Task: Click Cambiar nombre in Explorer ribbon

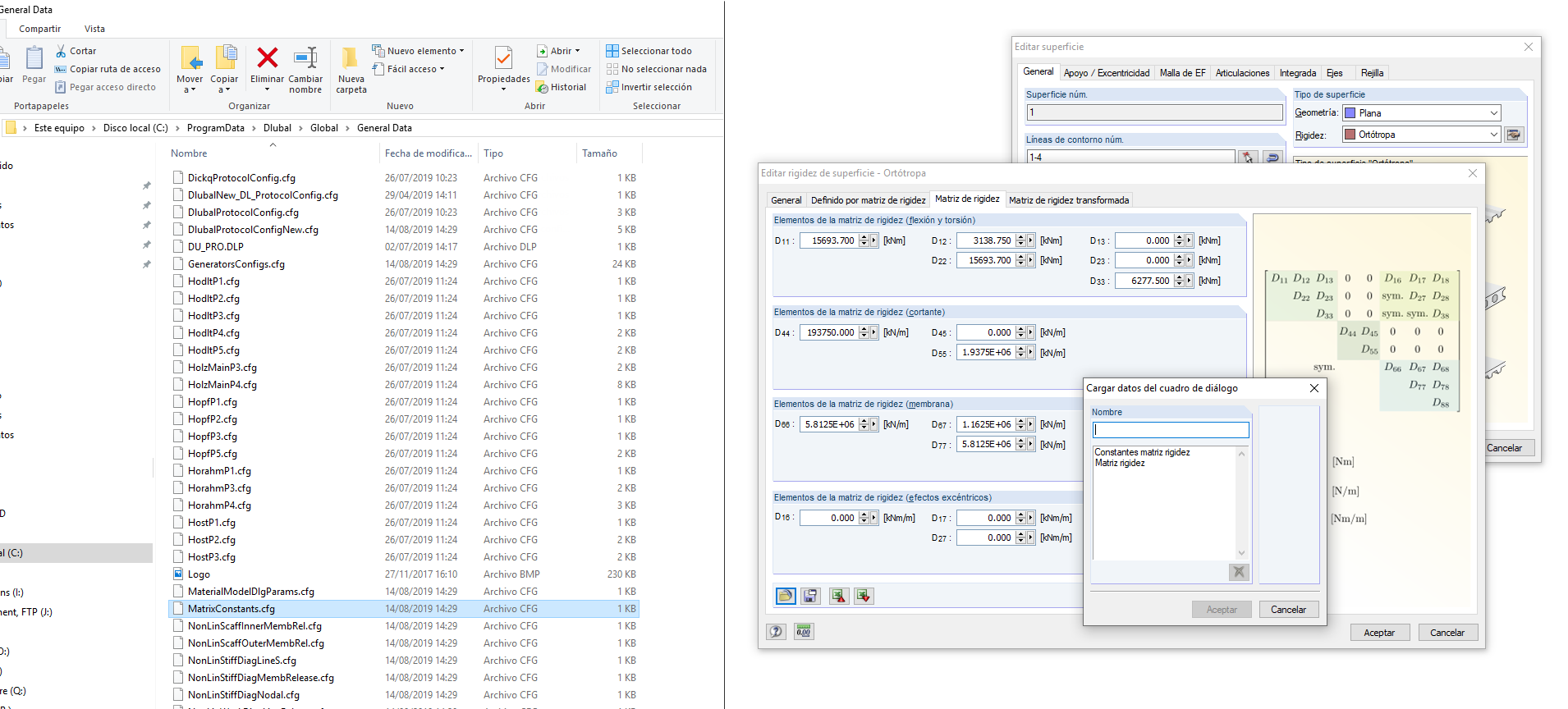Action: pos(305,70)
